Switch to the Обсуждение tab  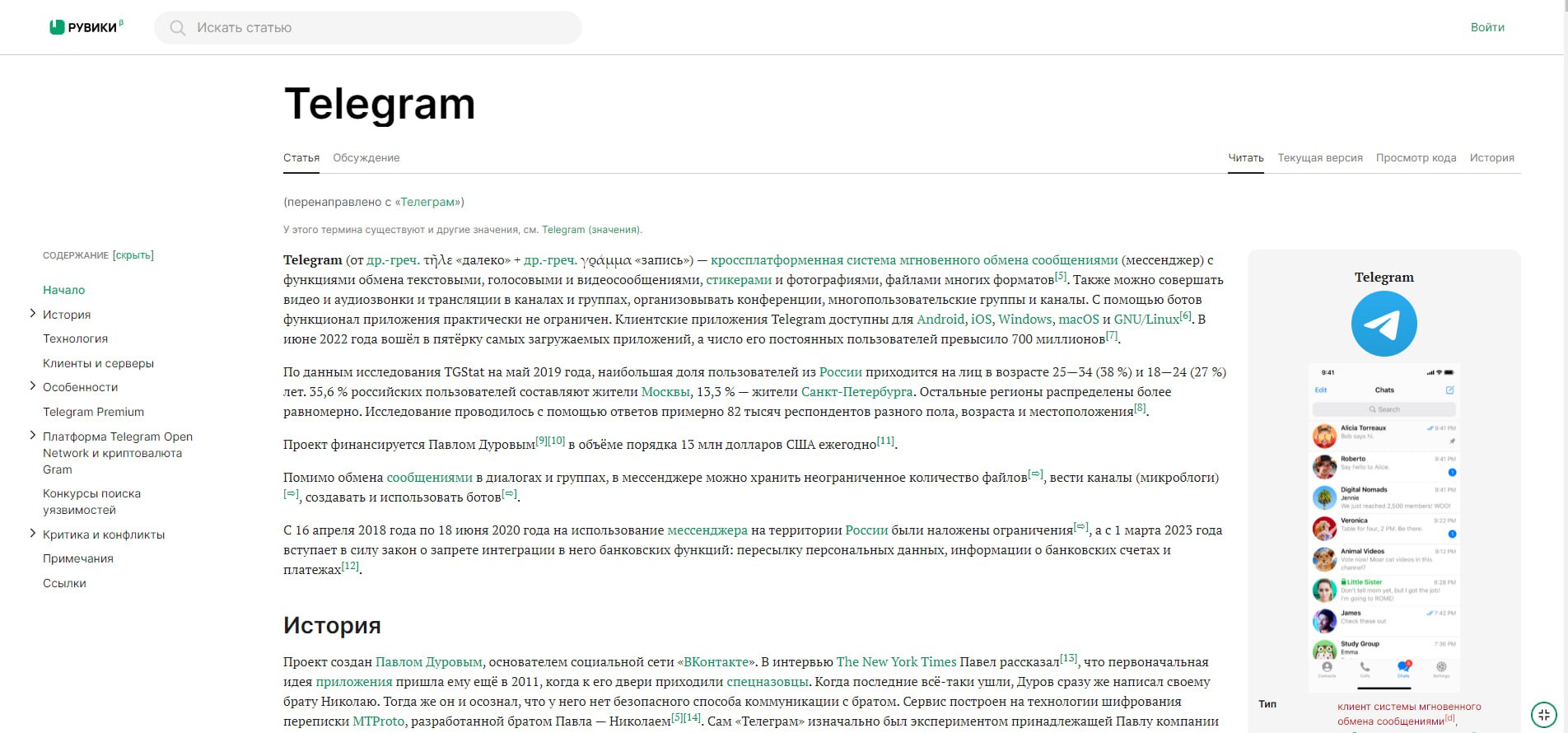pyautogui.click(x=366, y=157)
